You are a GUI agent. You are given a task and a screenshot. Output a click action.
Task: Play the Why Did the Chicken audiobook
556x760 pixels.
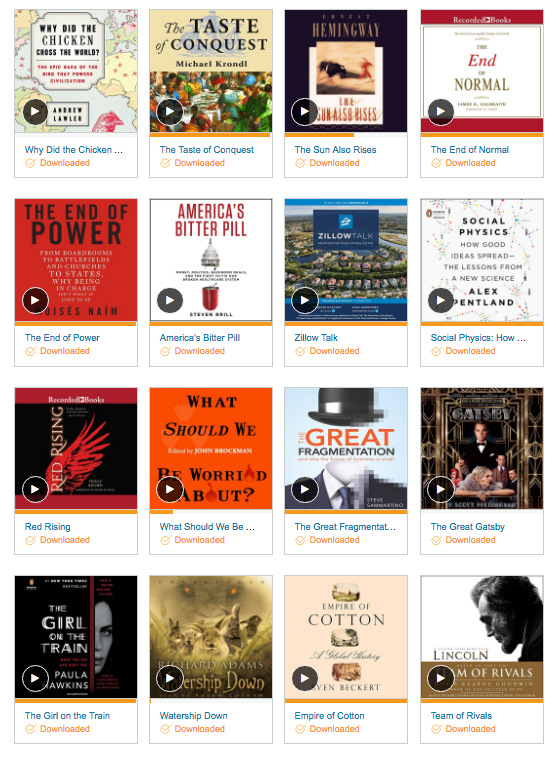point(35,111)
